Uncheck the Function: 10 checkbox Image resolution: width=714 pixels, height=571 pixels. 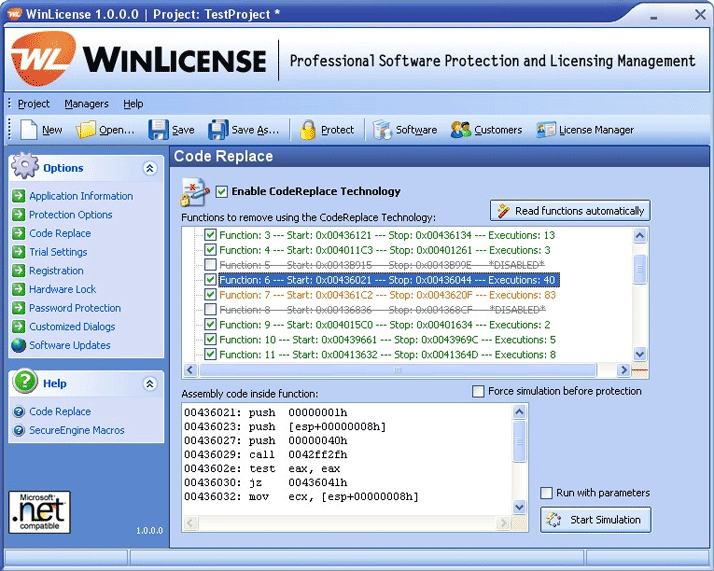[x=210, y=340]
